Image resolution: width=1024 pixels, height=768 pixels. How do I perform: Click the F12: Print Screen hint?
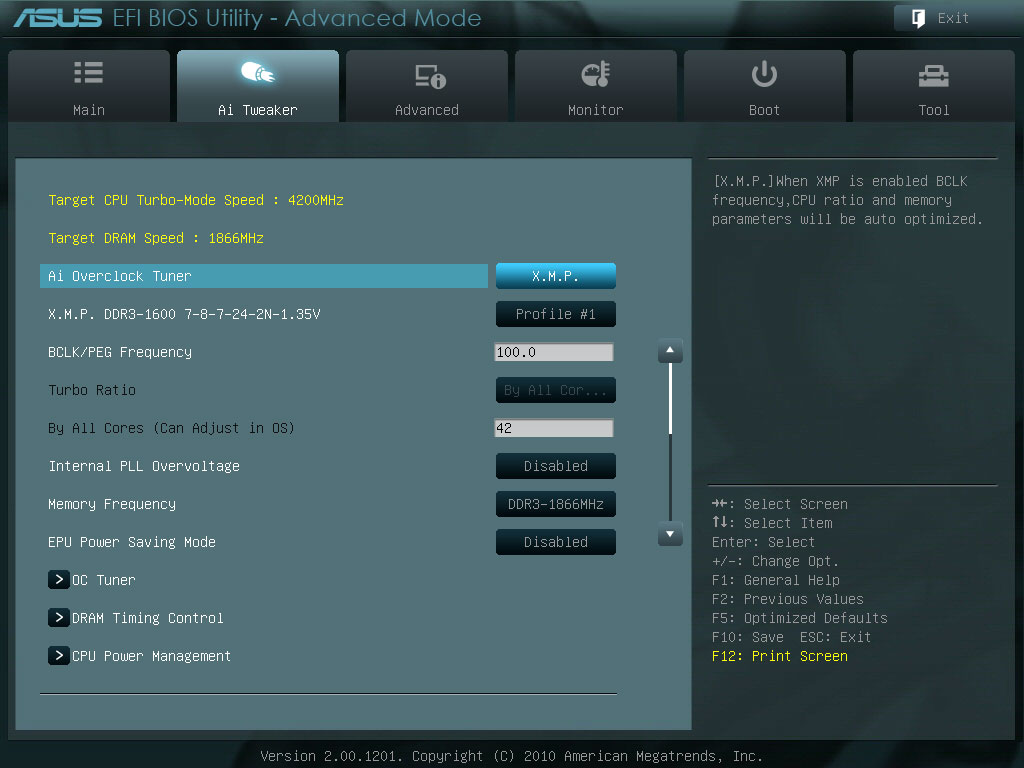pyautogui.click(x=780, y=656)
